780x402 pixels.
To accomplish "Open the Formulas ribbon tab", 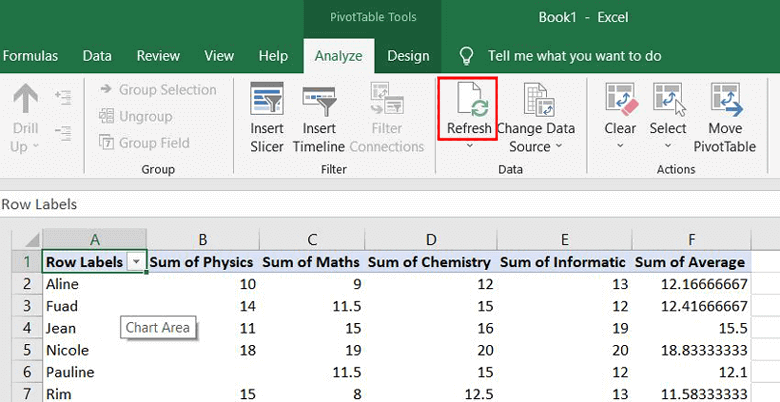I will coord(31,56).
